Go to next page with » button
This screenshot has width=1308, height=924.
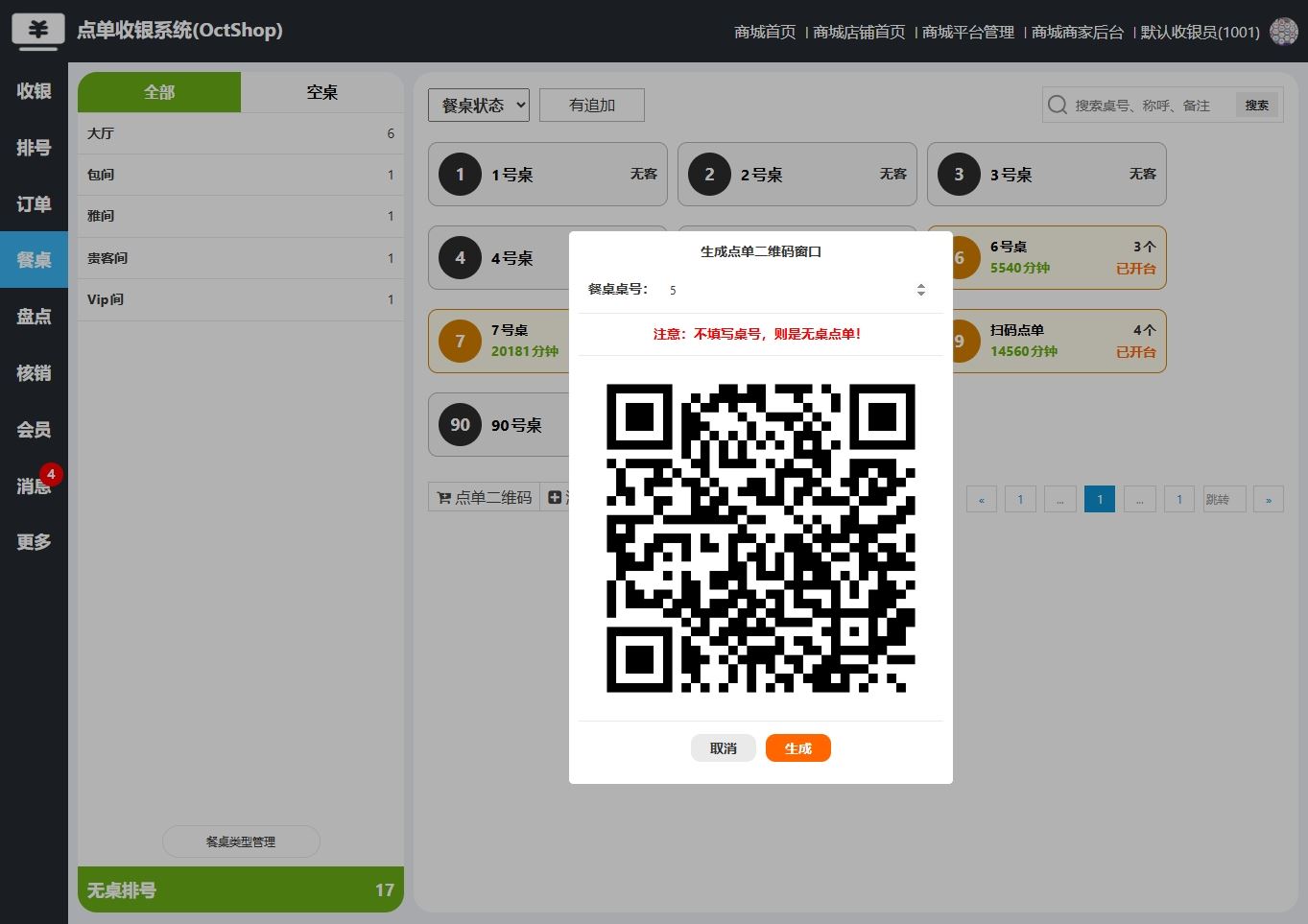click(1268, 499)
